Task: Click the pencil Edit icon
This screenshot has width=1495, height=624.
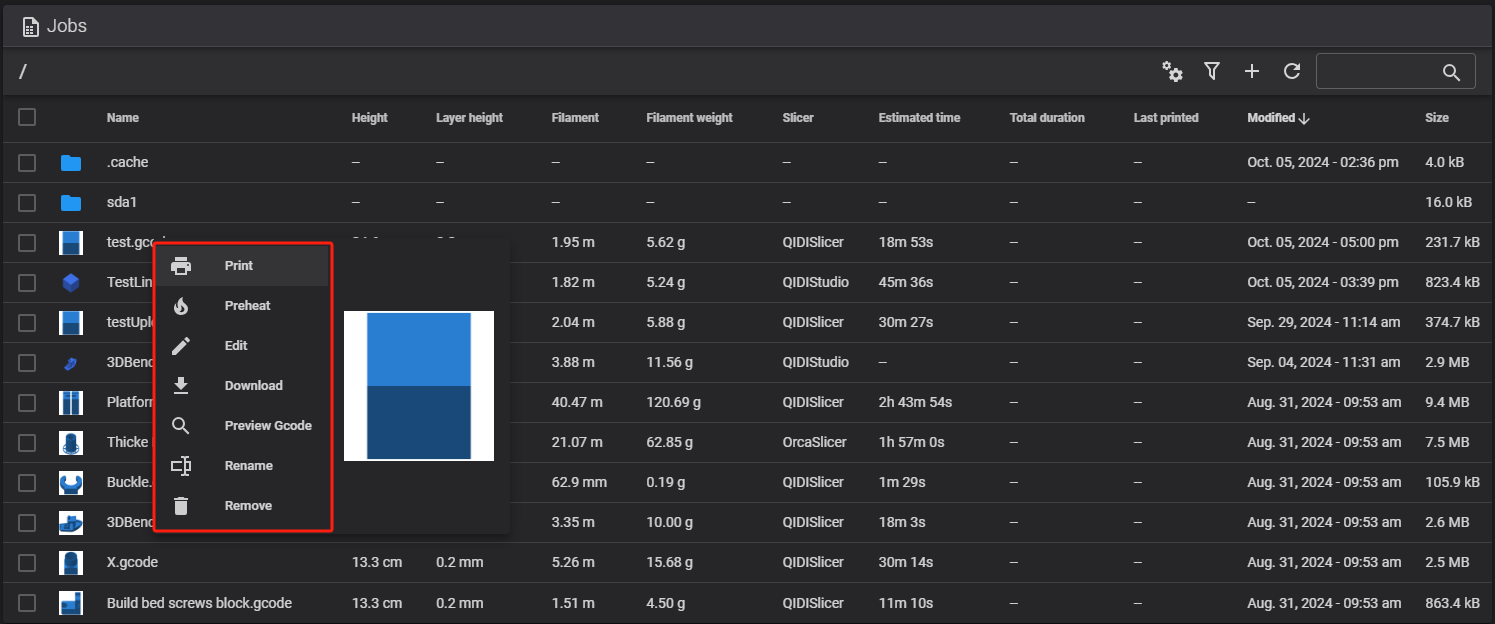Action: tap(181, 346)
